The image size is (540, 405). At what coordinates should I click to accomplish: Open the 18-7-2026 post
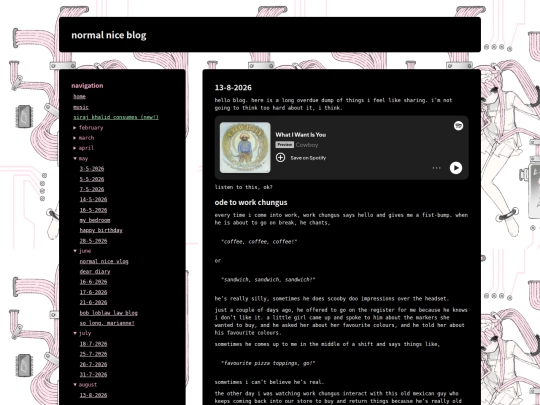(x=93, y=344)
